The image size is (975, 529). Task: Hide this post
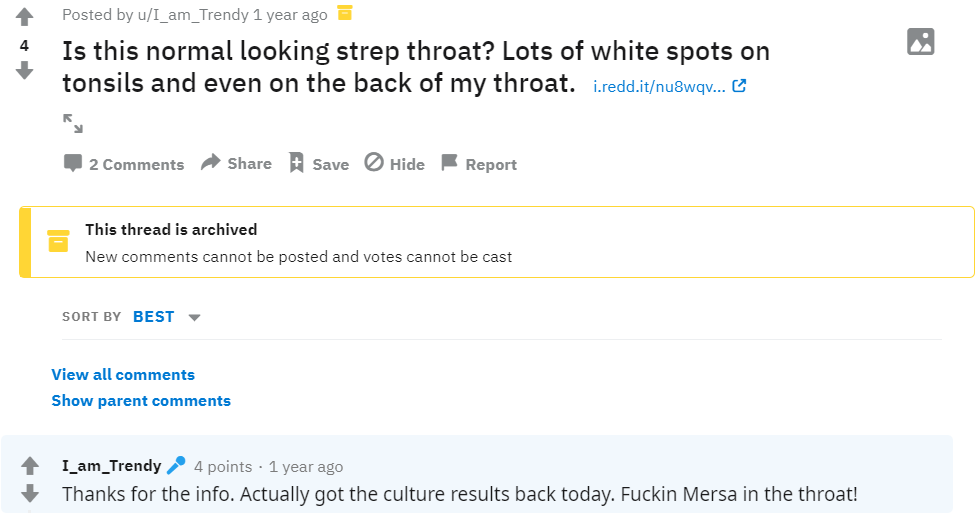tap(394, 163)
